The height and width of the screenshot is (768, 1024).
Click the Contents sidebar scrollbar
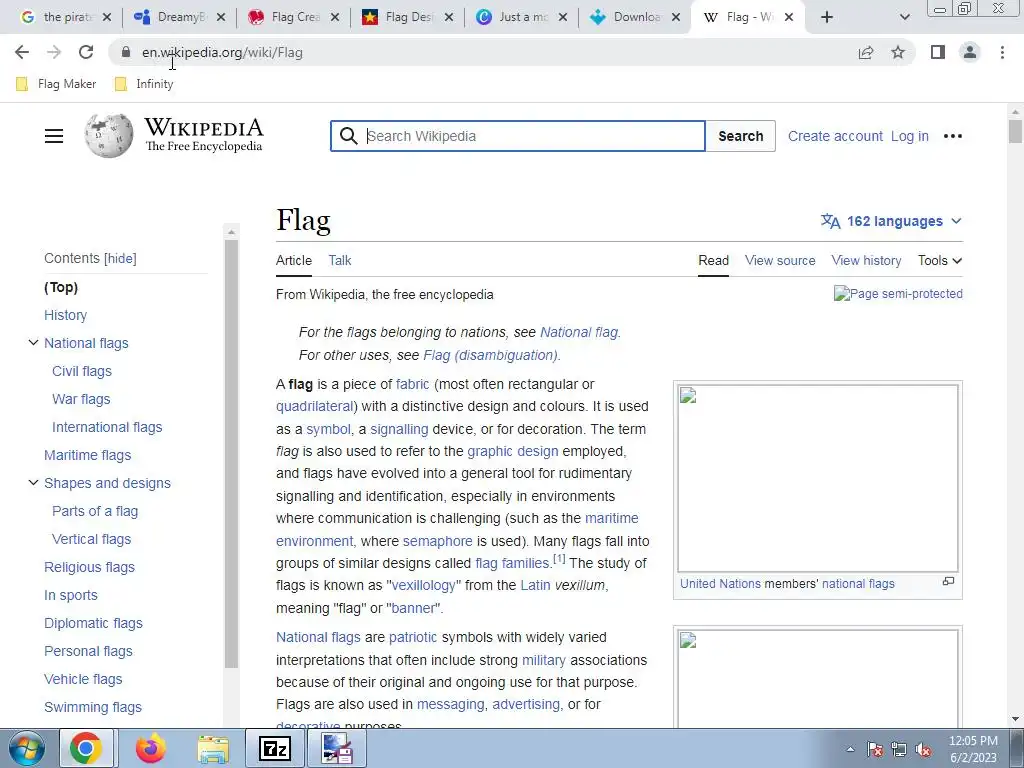pos(231,453)
